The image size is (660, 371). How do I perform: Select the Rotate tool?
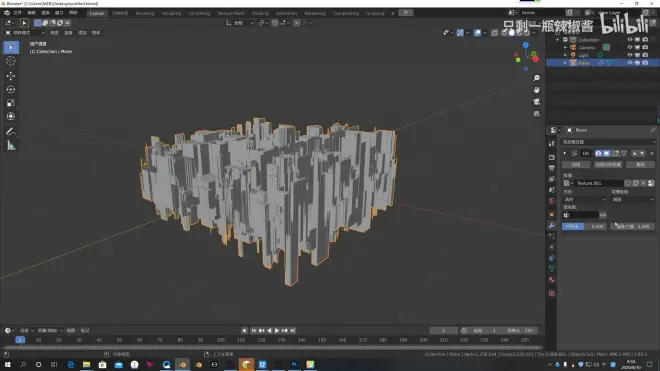pos(11,89)
